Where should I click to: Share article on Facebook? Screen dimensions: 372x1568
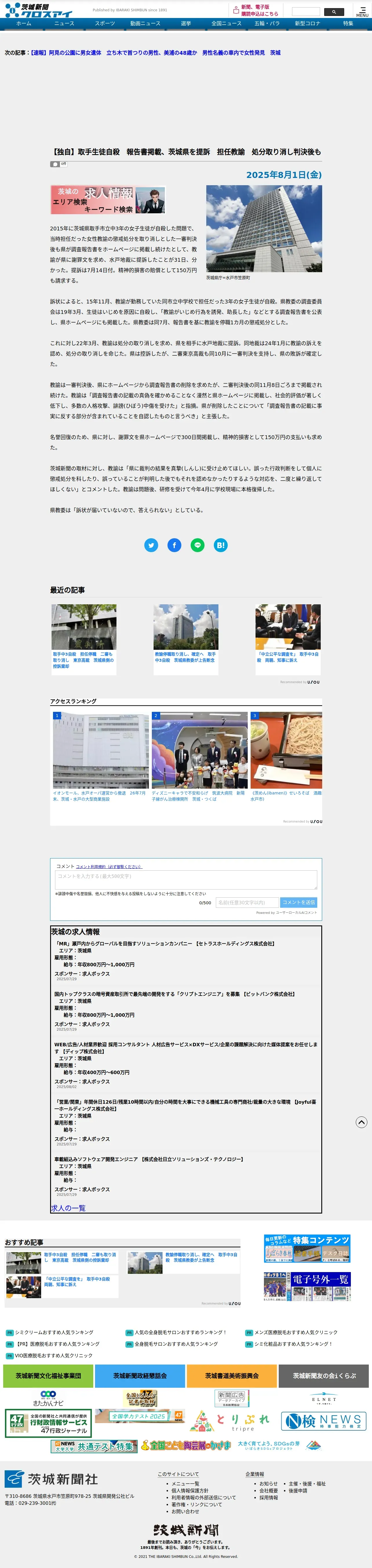pos(174,545)
